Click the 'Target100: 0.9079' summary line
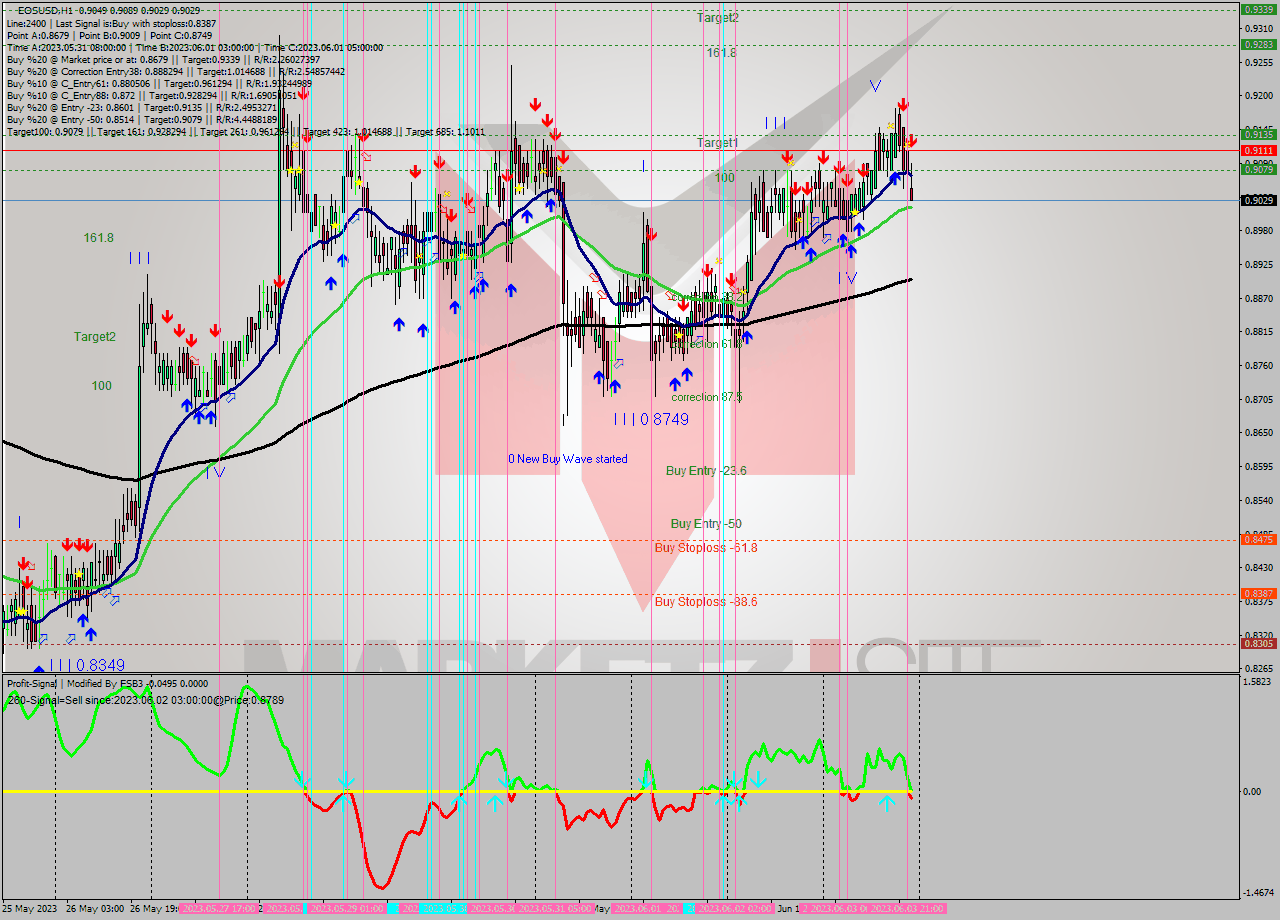 tap(245, 132)
